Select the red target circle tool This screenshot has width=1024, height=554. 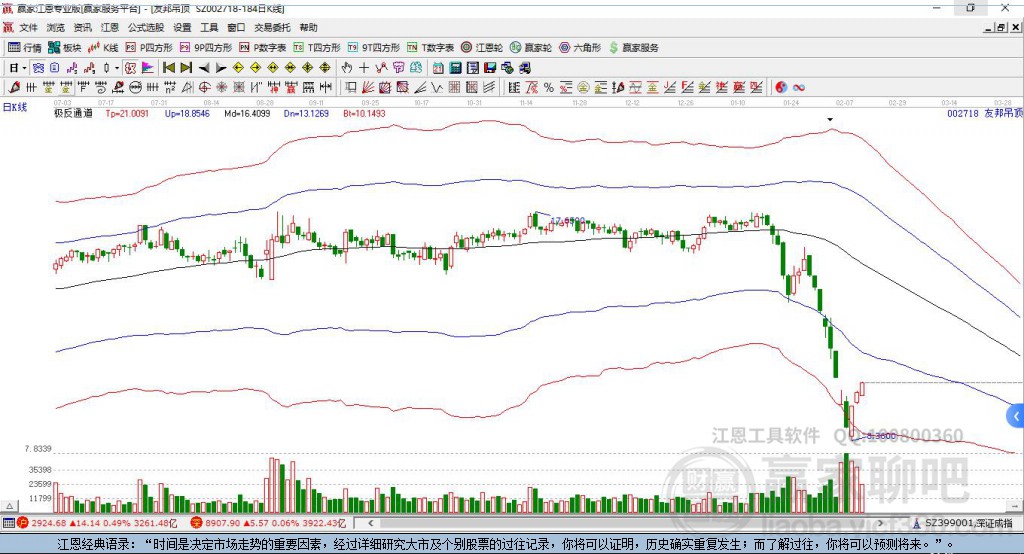[204, 87]
